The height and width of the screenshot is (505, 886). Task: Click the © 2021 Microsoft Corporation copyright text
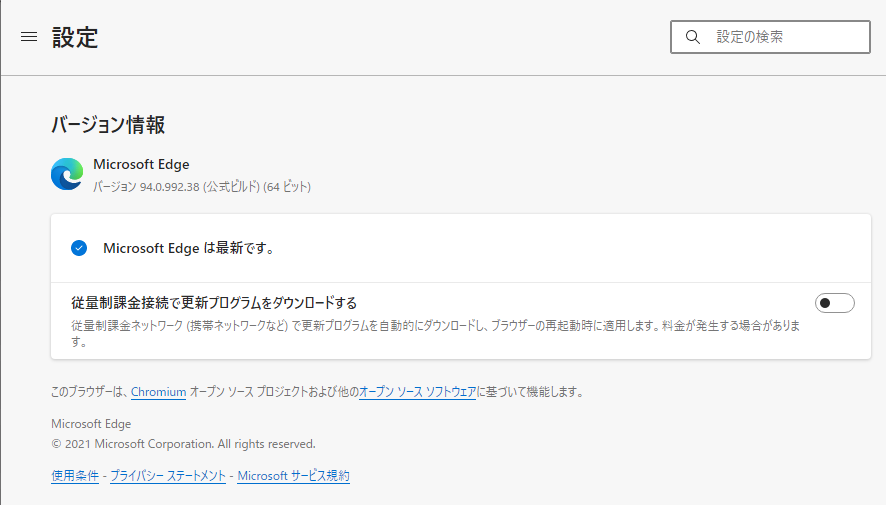point(183,444)
